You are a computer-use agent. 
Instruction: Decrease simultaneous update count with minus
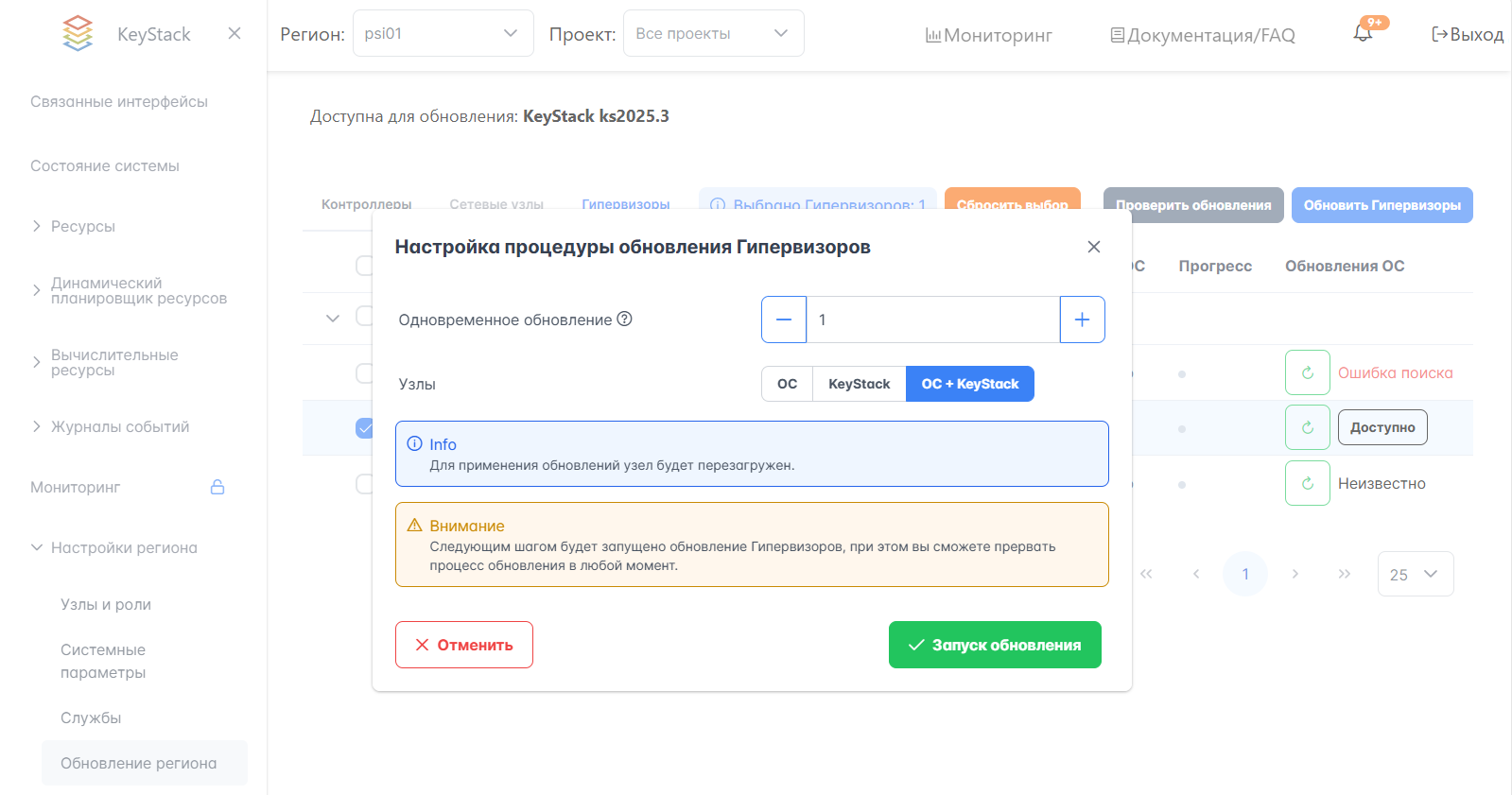coord(784,320)
